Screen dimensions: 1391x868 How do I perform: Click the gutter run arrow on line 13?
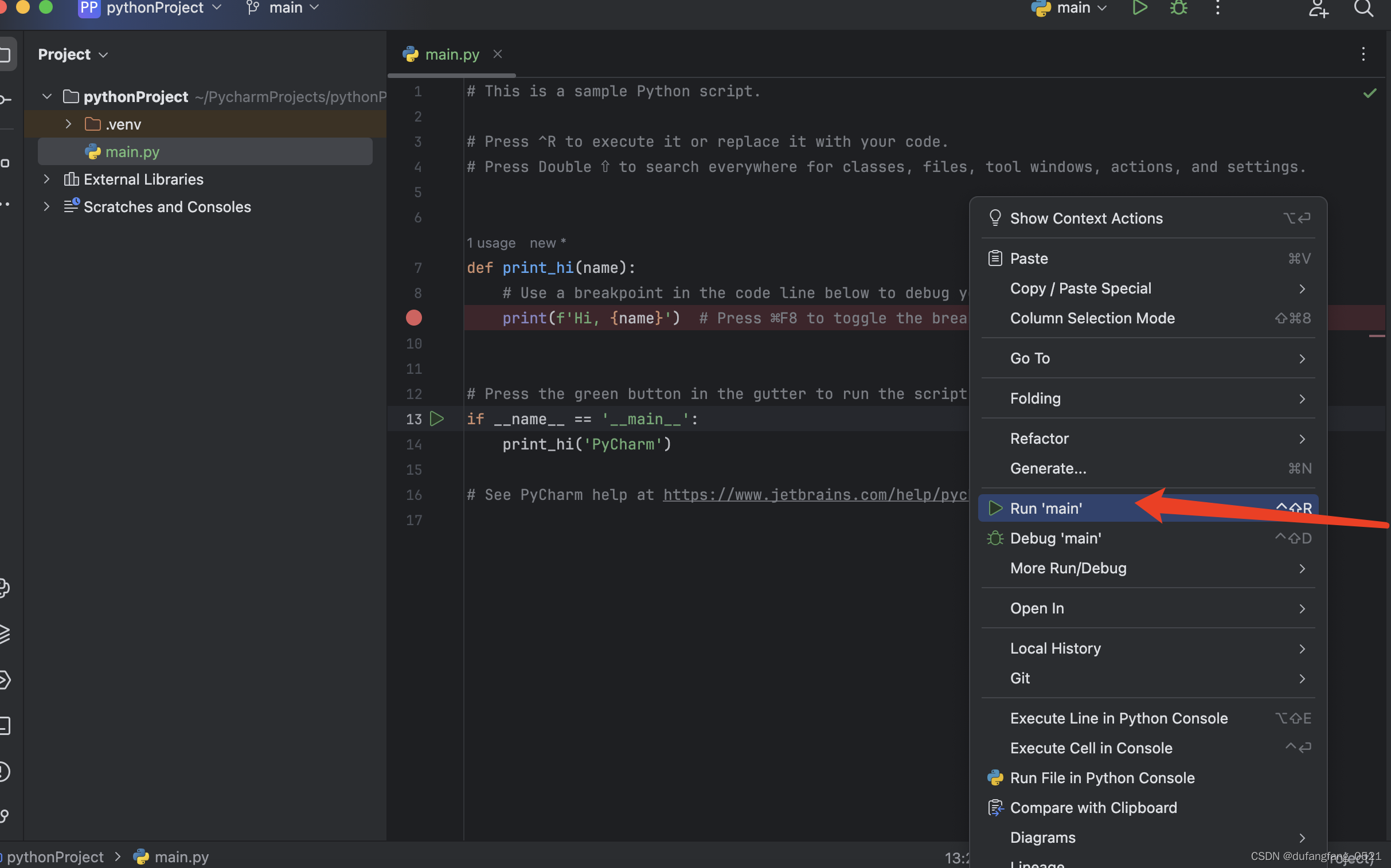click(x=437, y=419)
